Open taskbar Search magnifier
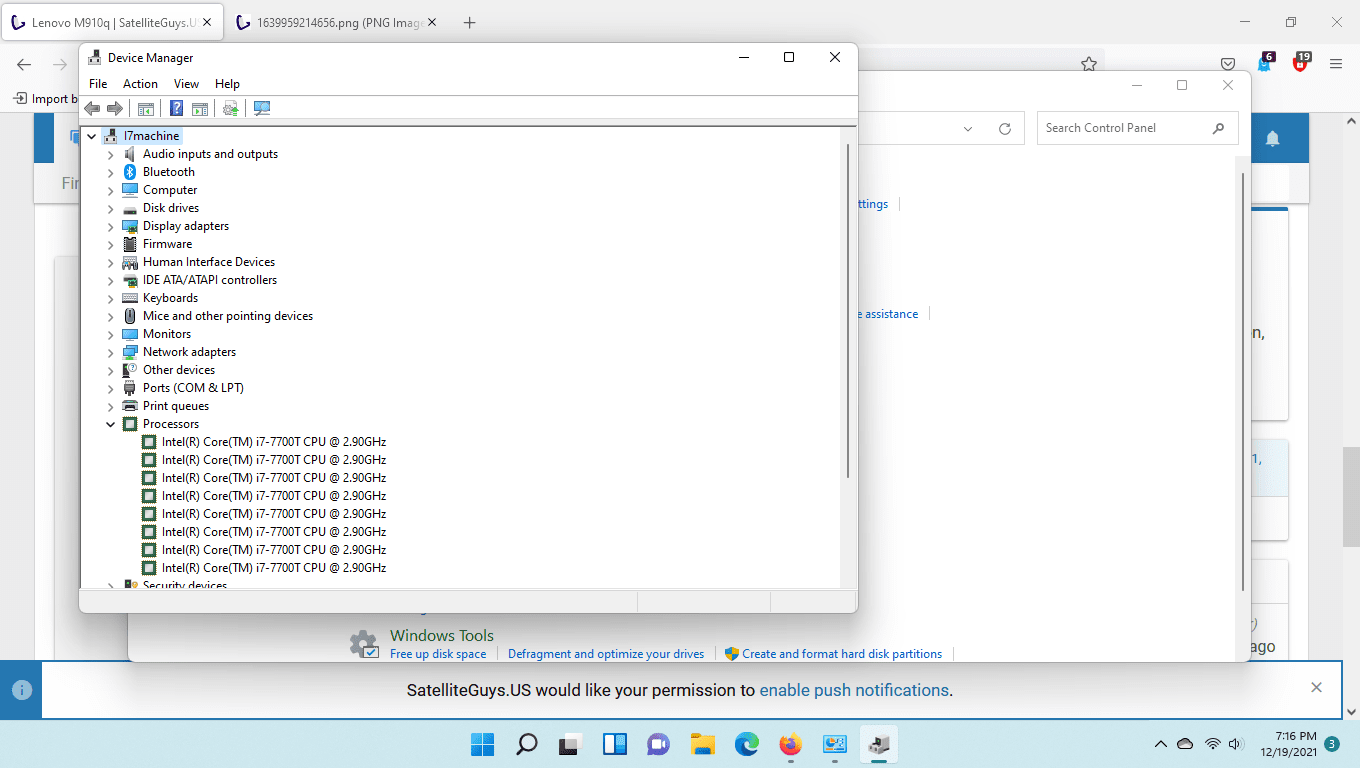The height and width of the screenshot is (768, 1360). (526, 744)
